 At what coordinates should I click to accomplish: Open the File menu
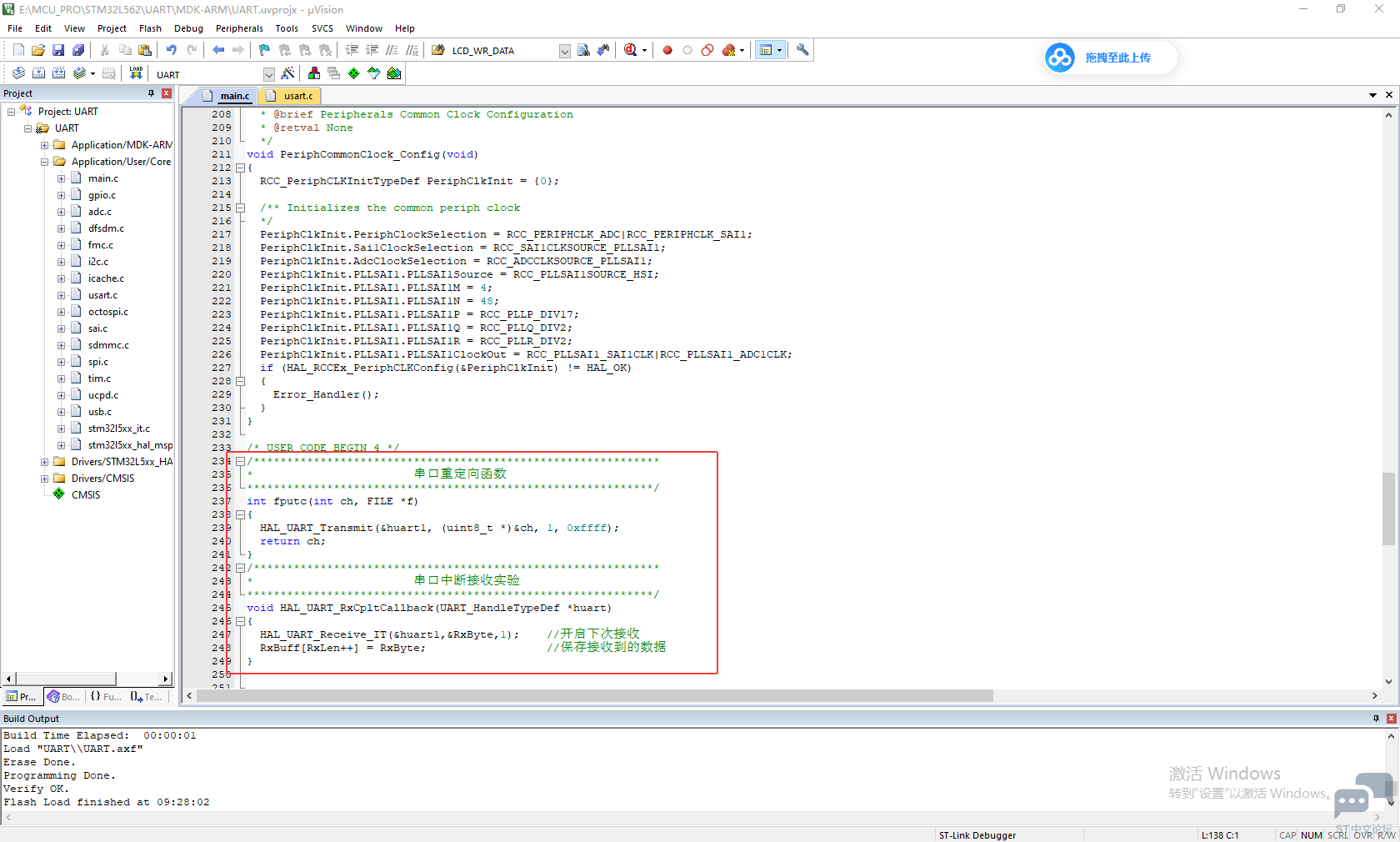coord(15,28)
